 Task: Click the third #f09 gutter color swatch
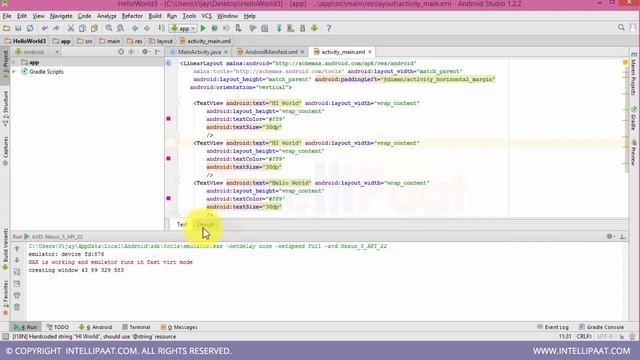click(x=168, y=198)
